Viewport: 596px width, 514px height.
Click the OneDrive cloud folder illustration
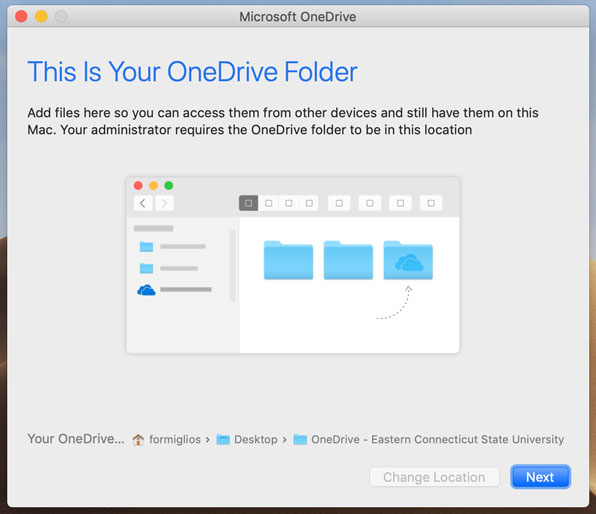pyautogui.click(x=408, y=260)
